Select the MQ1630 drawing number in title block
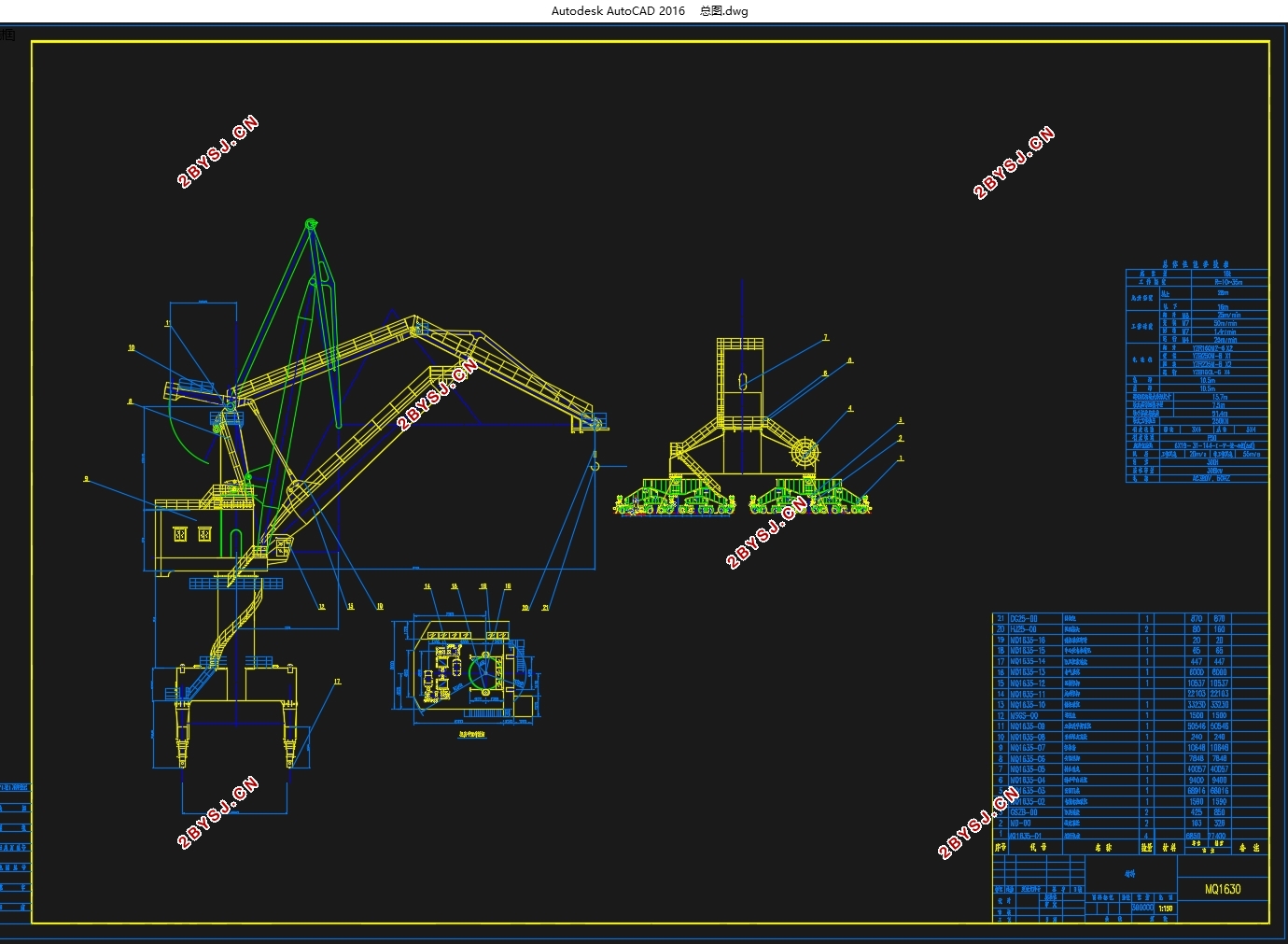Image resolution: width=1288 pixels, height=944 pixels. click(x=1223, y=889)
